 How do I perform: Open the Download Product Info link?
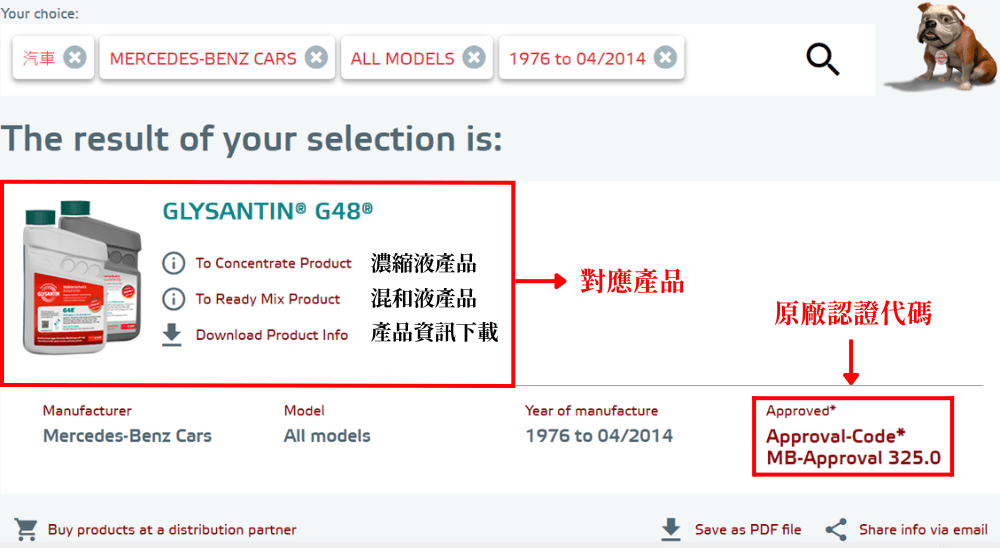[272, 334]
